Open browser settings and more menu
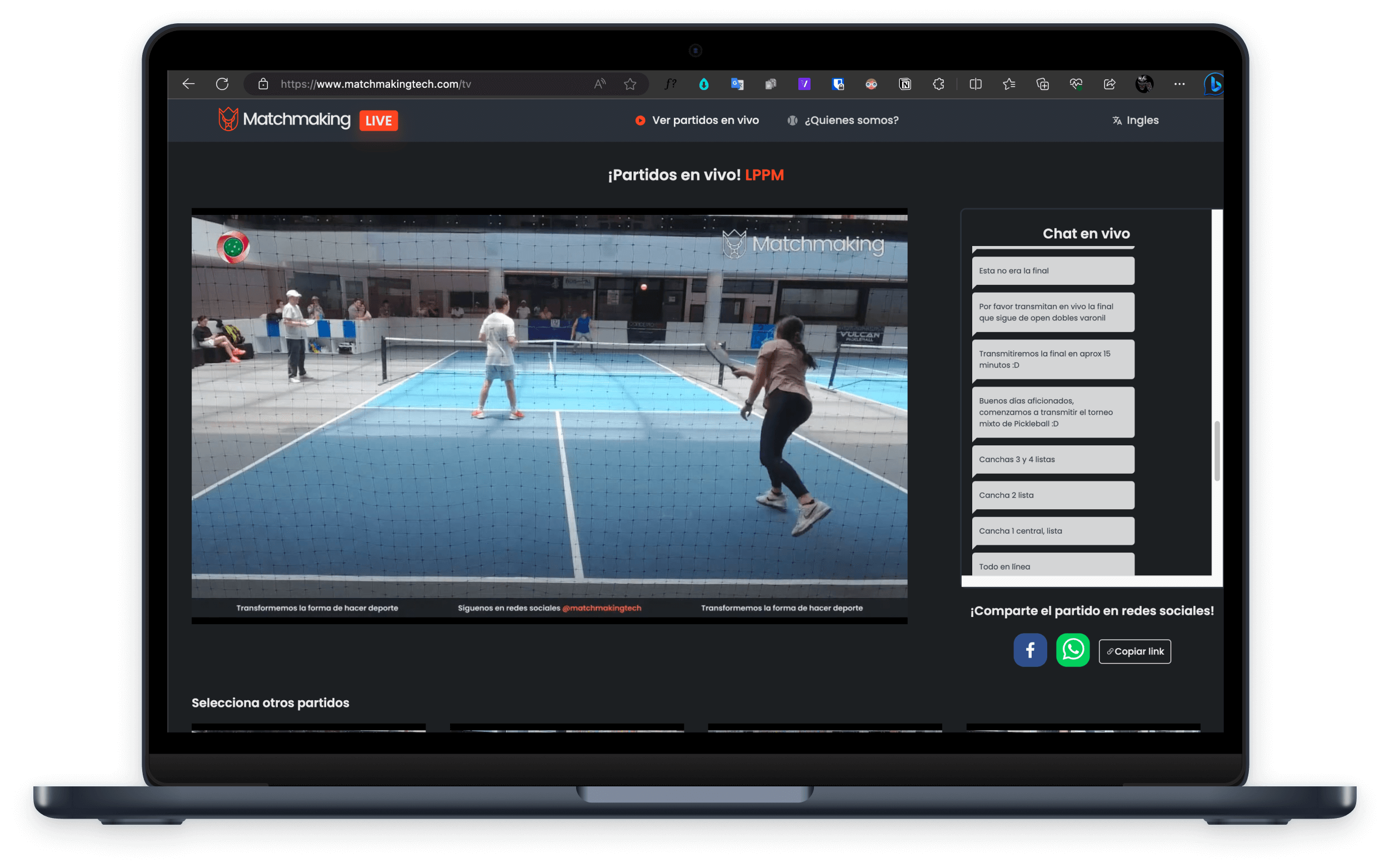Viewport: 1390px width, 868px height. 1179,84
